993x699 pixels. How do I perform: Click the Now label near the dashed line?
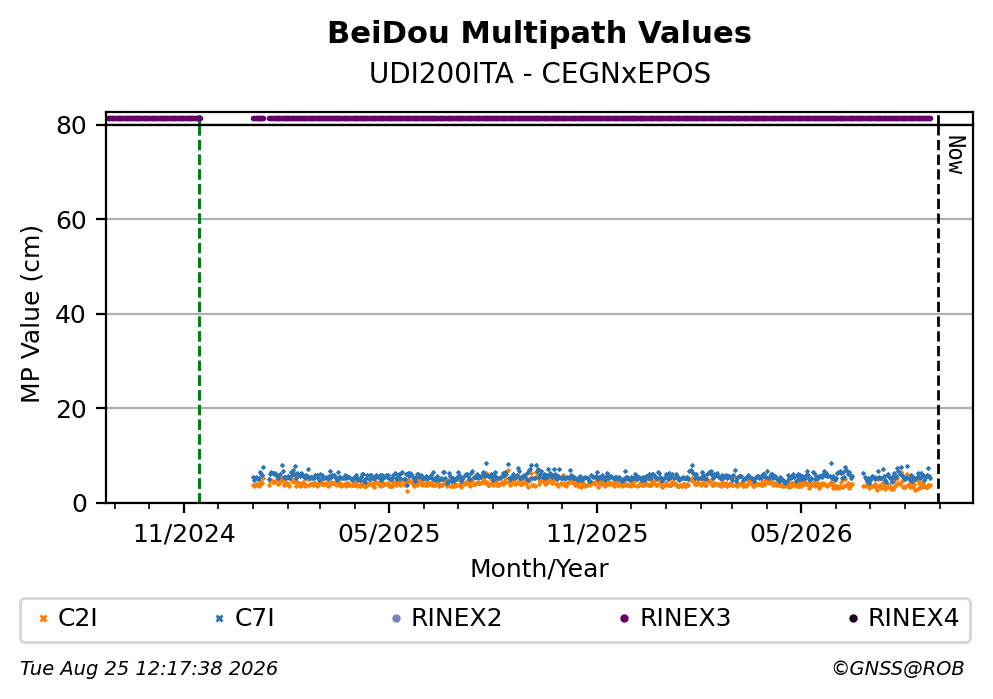tap(956, 155)
